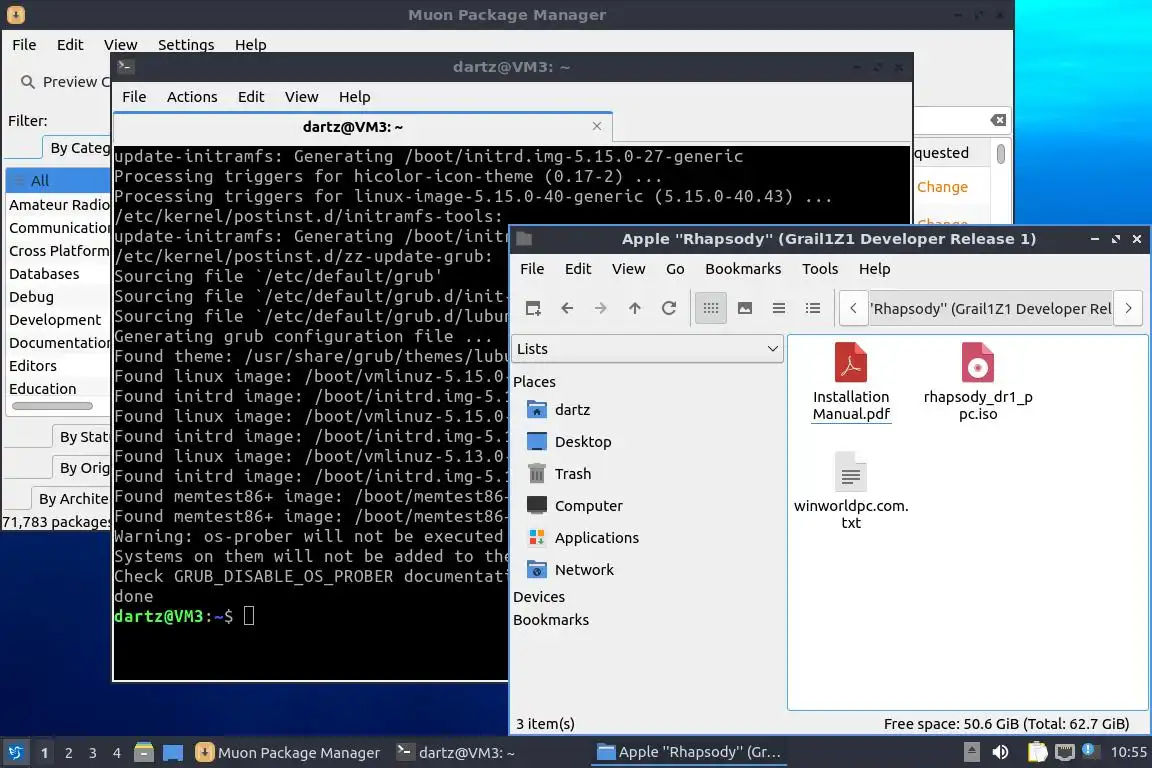Open volume control in system tray
Image resolution: width=1152 pixels, height=768 pixels.
tap(1000, 752)
